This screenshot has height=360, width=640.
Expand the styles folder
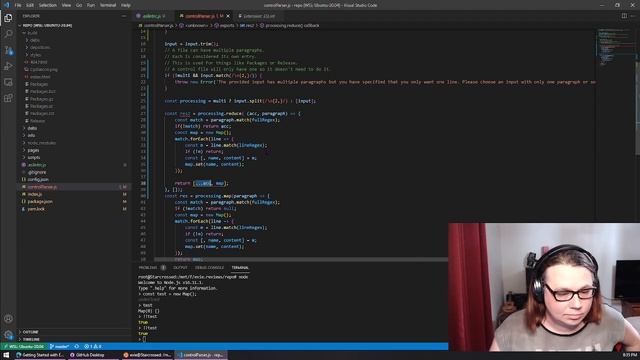pyautogui.click(x=36, y=55)
